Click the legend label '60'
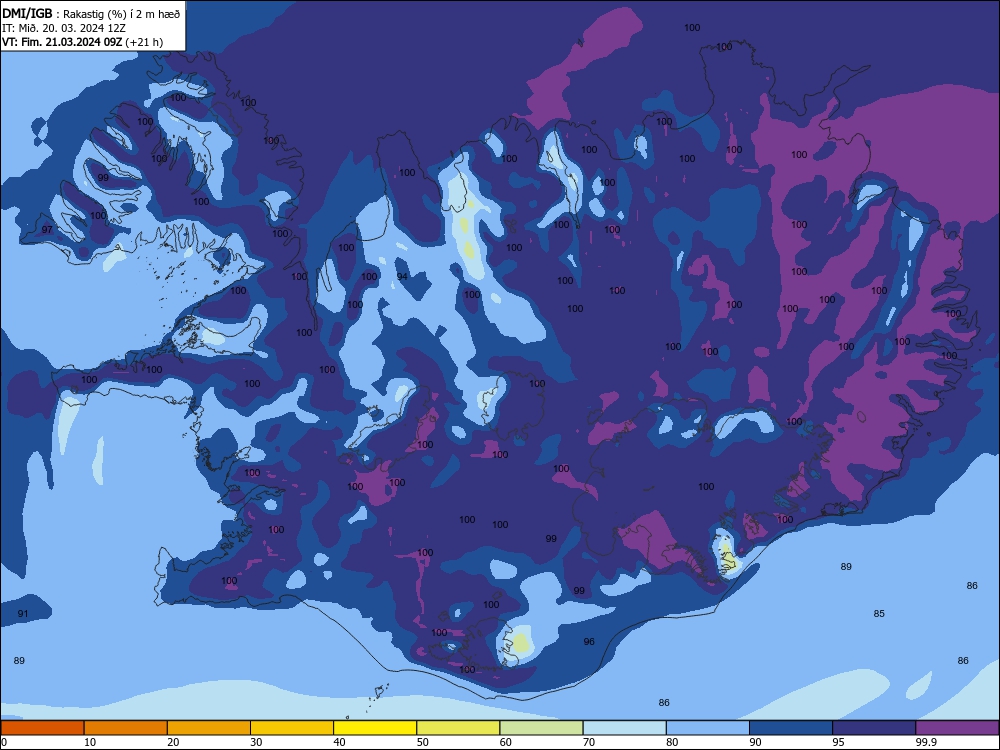Image resolution: width=1000 pixels, height=750 pixels. coord(506,742)
